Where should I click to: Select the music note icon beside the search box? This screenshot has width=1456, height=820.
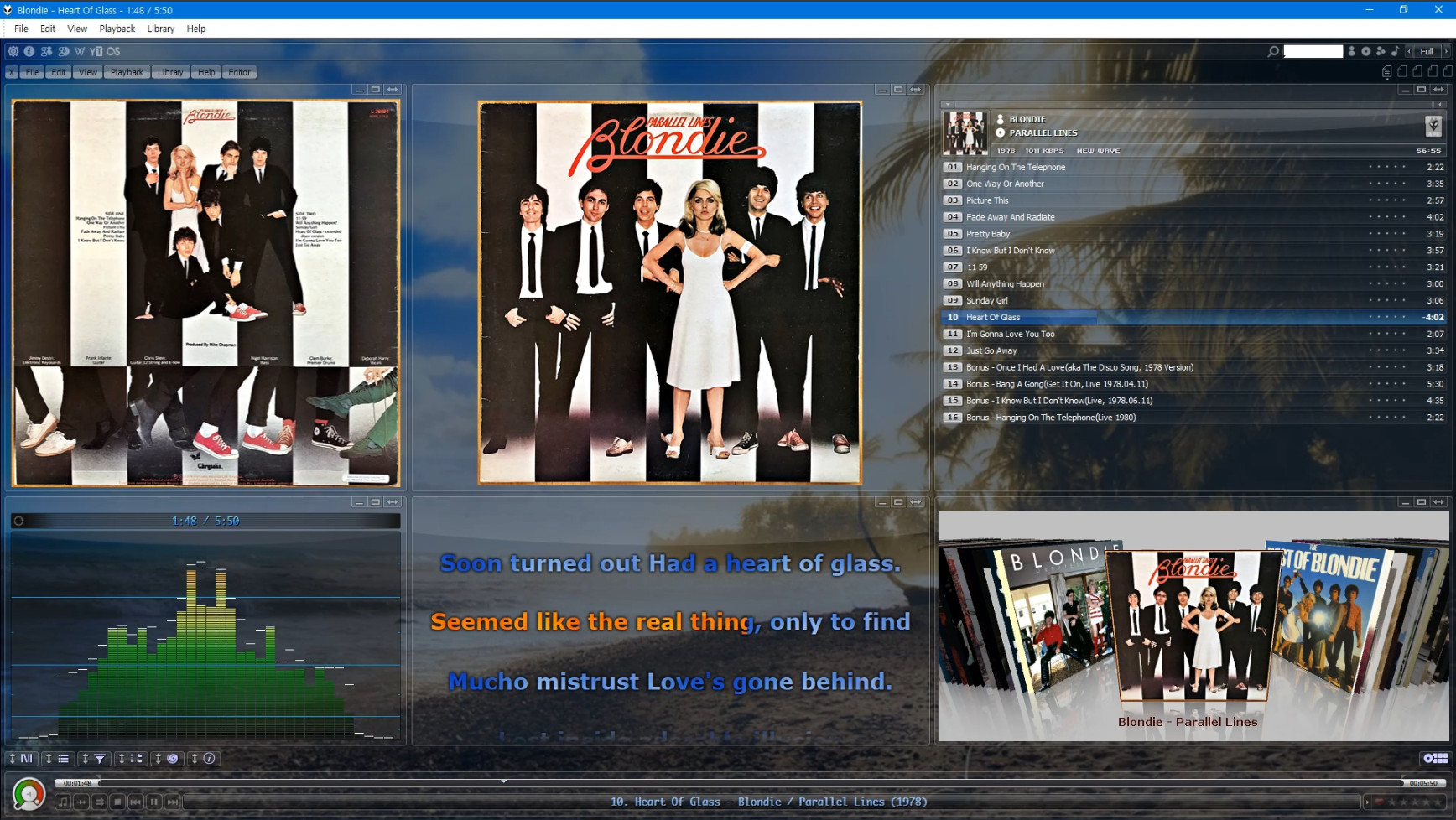1395,51
